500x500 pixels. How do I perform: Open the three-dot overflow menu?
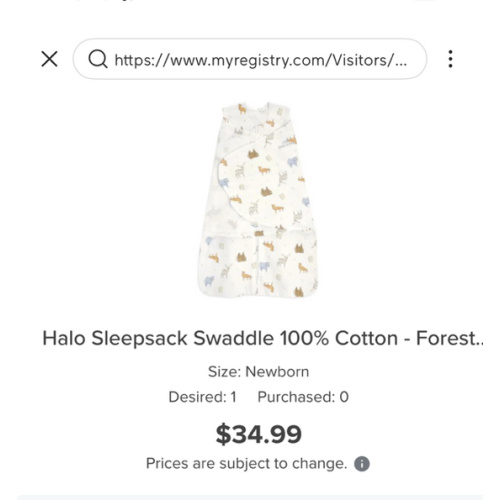[x=450, y=59]
